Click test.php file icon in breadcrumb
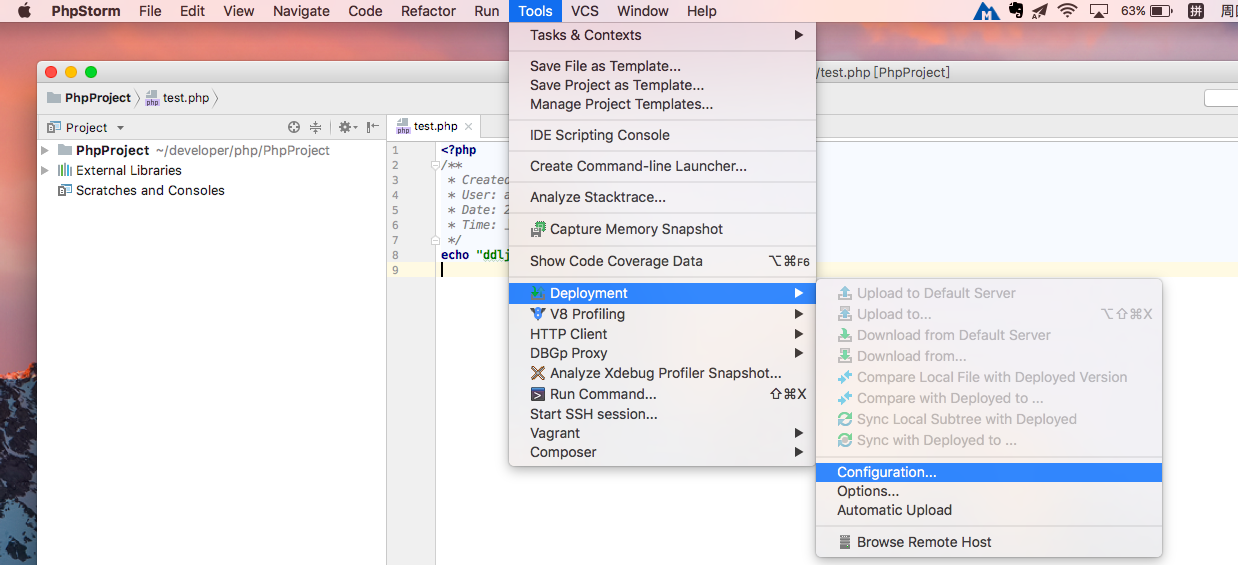 click(x=152, y=98)
